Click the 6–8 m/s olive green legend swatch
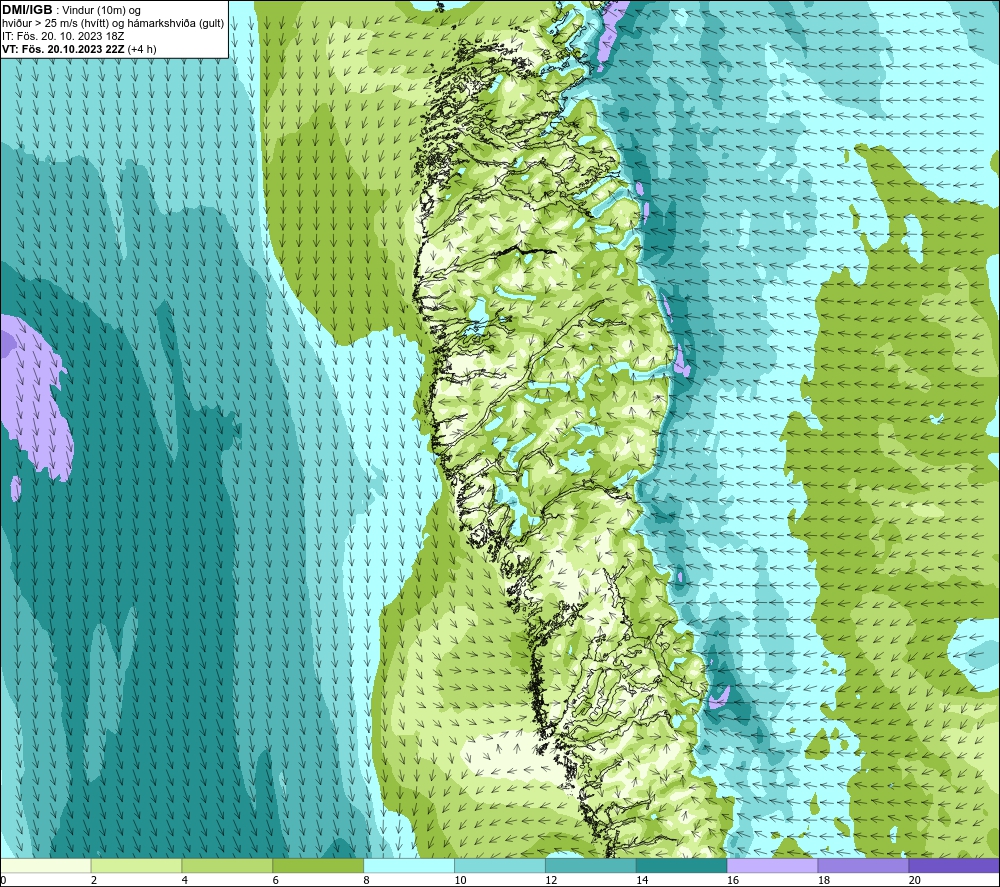The width and height of the screenshot is (1000, 887). (x=318, y=865)
